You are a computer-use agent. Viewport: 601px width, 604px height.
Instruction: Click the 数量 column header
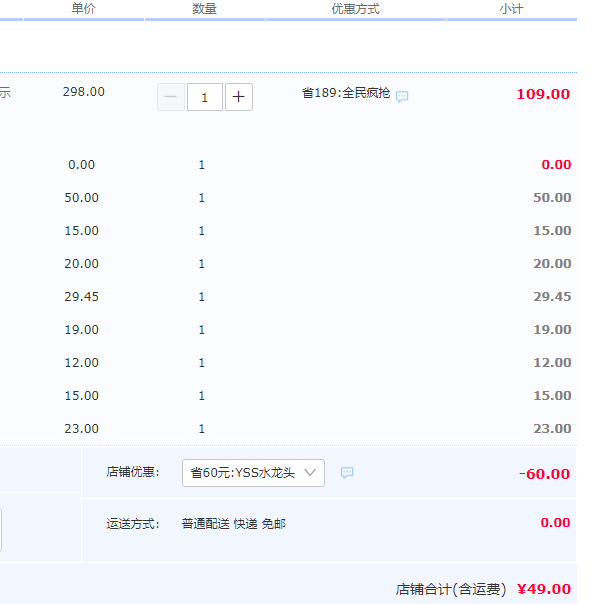tap(204, 9)
